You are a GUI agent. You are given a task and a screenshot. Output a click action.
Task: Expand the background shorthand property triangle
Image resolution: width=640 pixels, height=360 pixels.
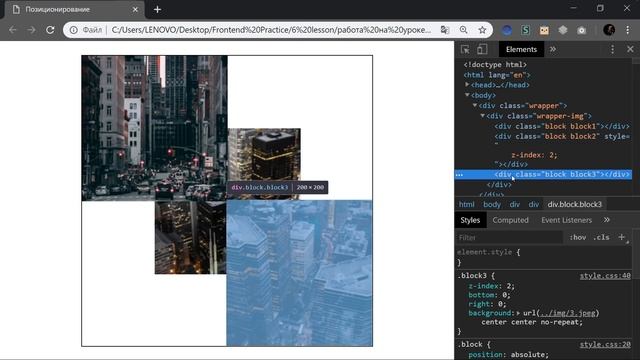[518, 313]
